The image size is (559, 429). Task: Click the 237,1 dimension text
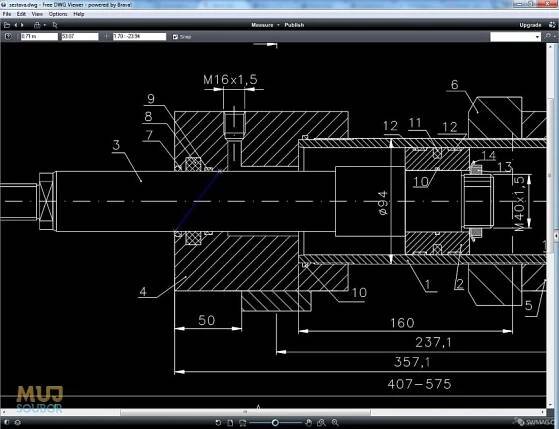tap(434, 343)
